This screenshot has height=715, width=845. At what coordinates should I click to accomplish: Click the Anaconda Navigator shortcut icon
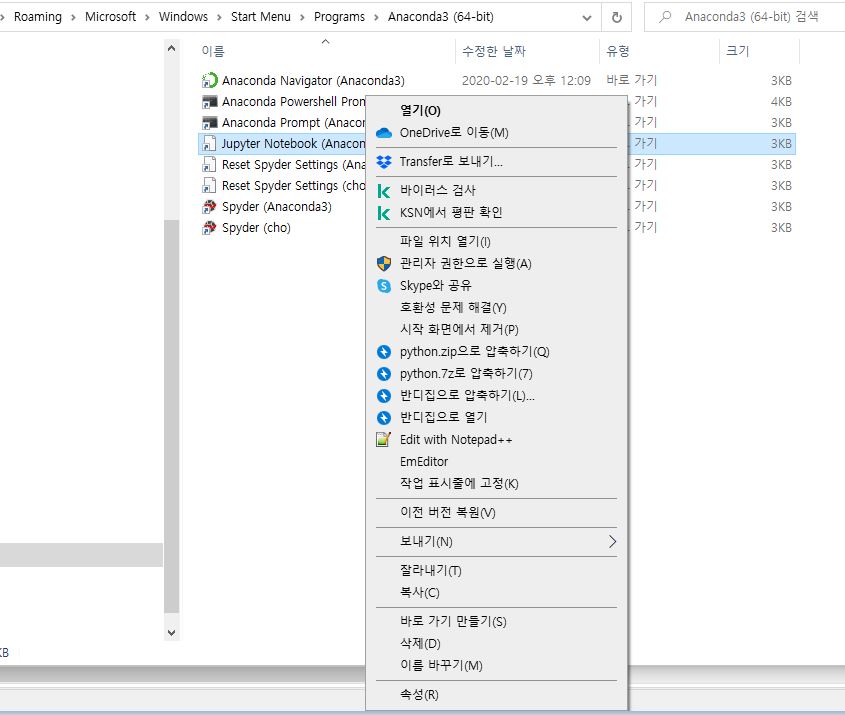(x=209, y=80)
